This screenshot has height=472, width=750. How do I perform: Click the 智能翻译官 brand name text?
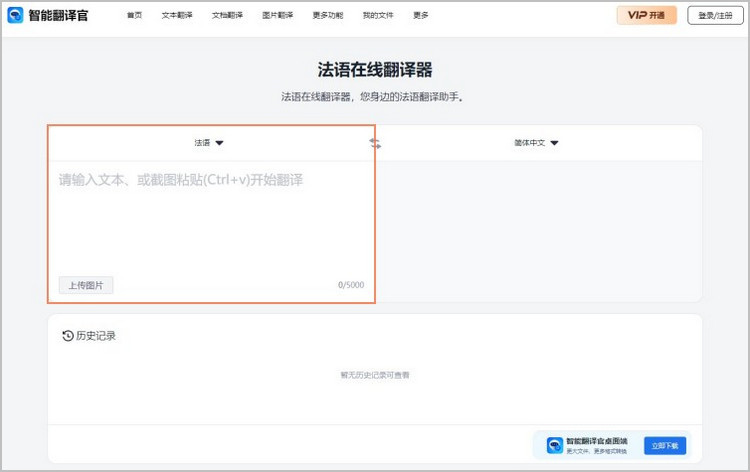point(58,15)
